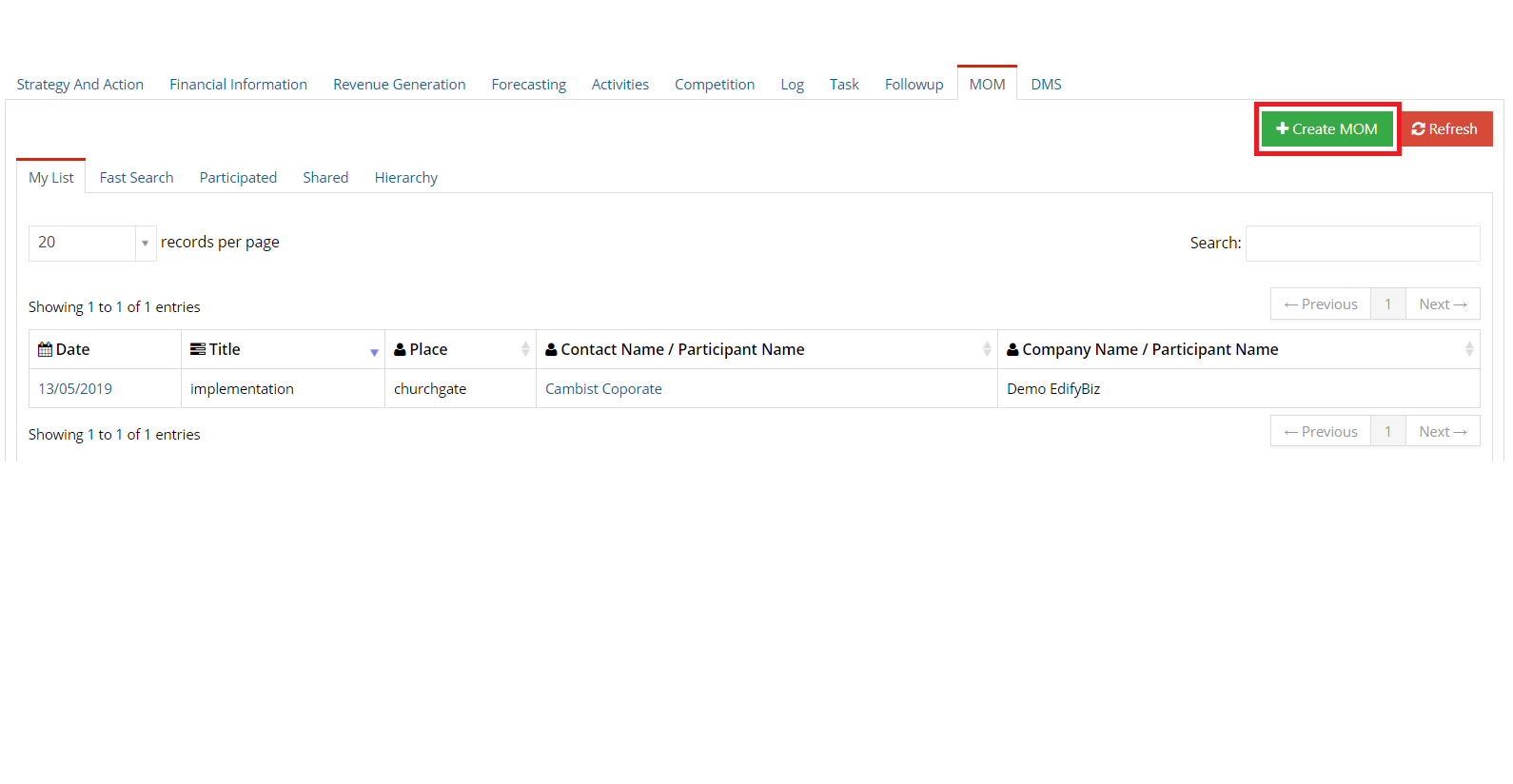Click the Create MOM button
This screenshot has width=1513, height=784.
tap(1326, 129)
